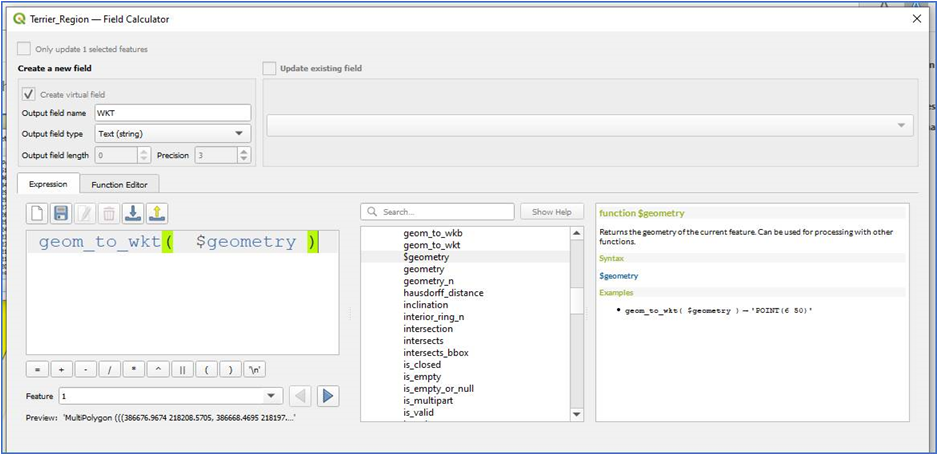Select interior_ring_n in function list

coord(434,317)
